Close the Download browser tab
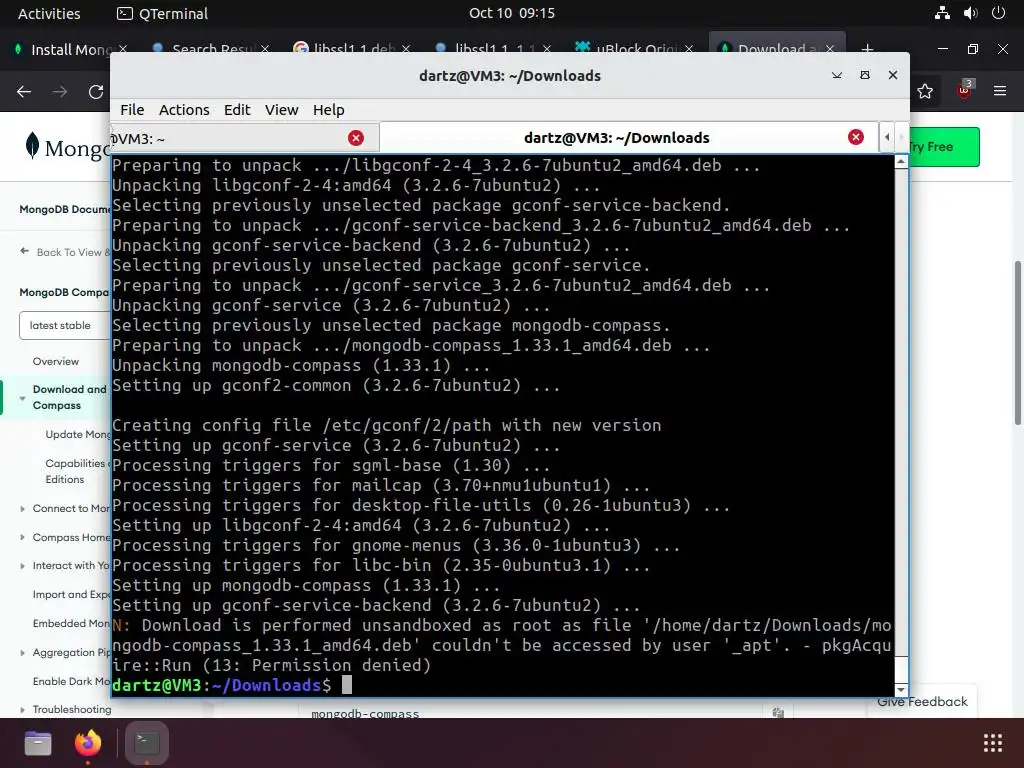This screenshot has width=1024, height=768. [830, 49]
